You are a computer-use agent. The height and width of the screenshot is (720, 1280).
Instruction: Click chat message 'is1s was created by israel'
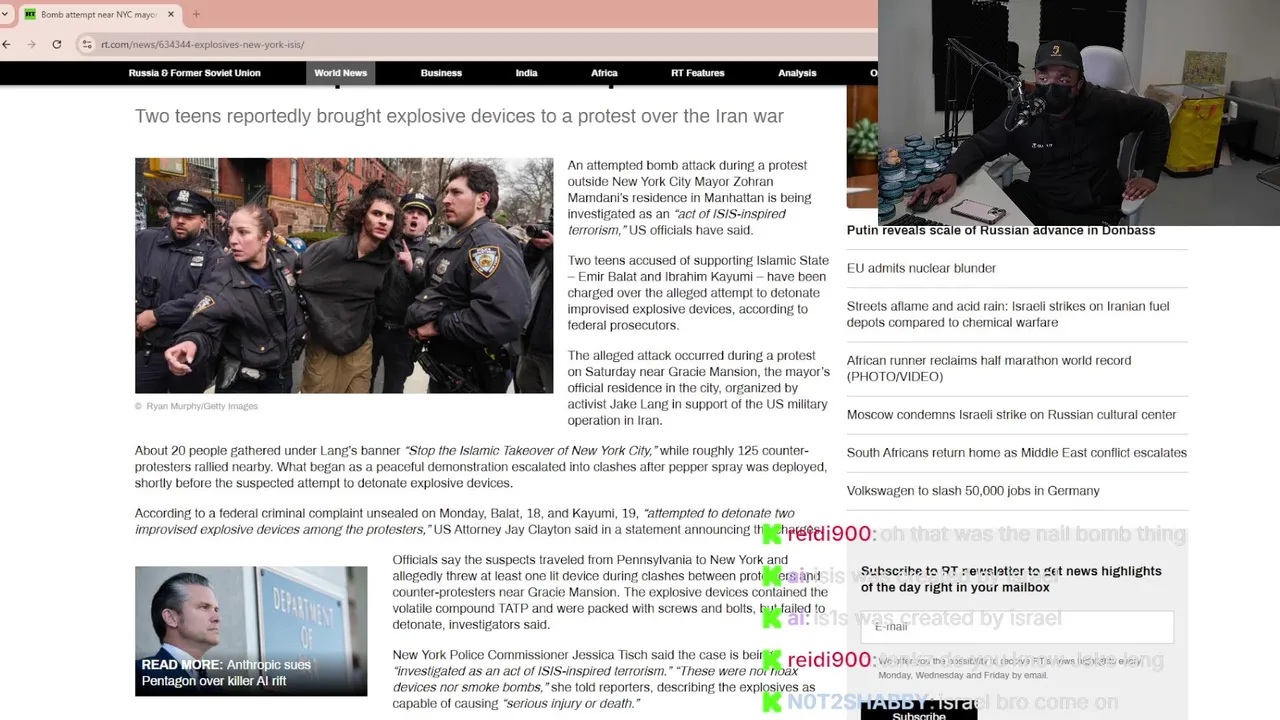click(x=937, y=618)
